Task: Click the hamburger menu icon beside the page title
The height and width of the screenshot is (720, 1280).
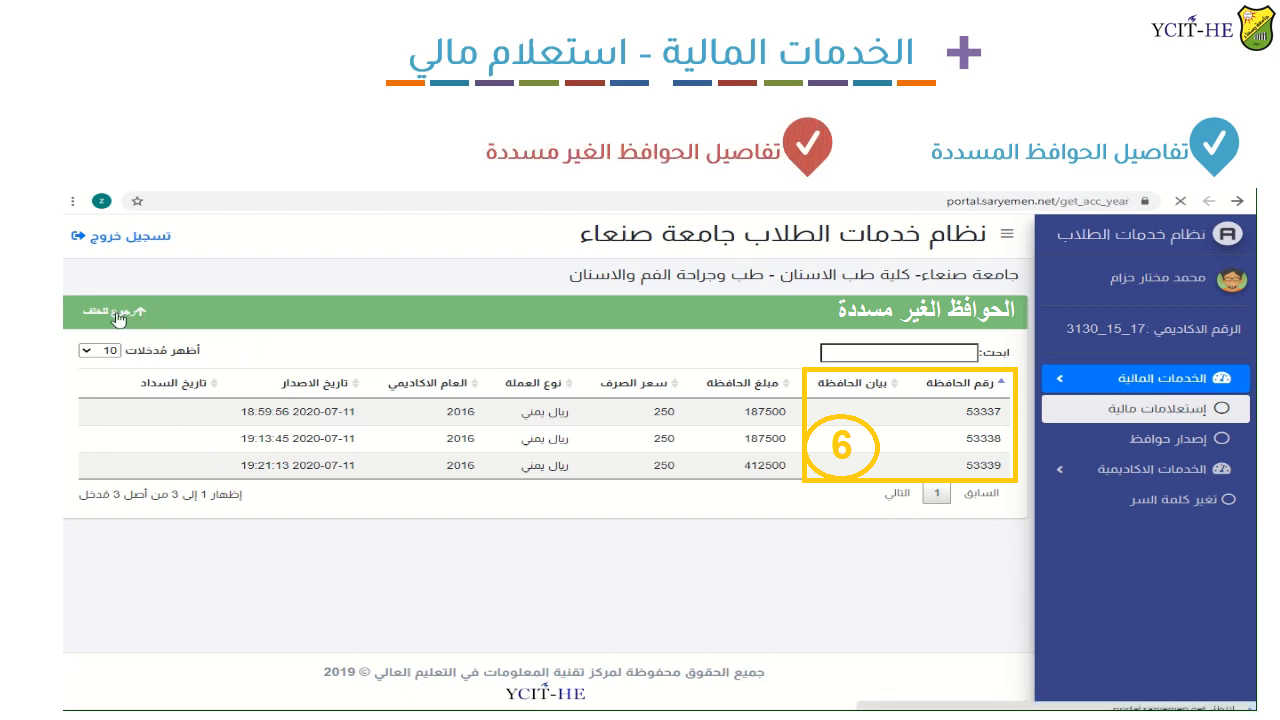Action: [x=1007, y=234]
